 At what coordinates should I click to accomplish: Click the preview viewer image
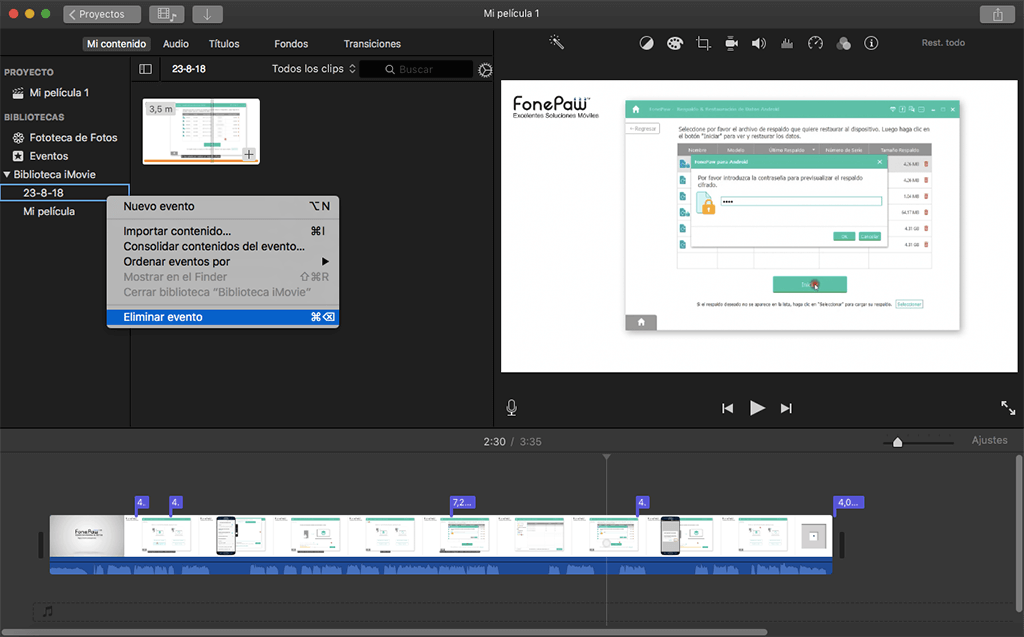coord(759,226)
